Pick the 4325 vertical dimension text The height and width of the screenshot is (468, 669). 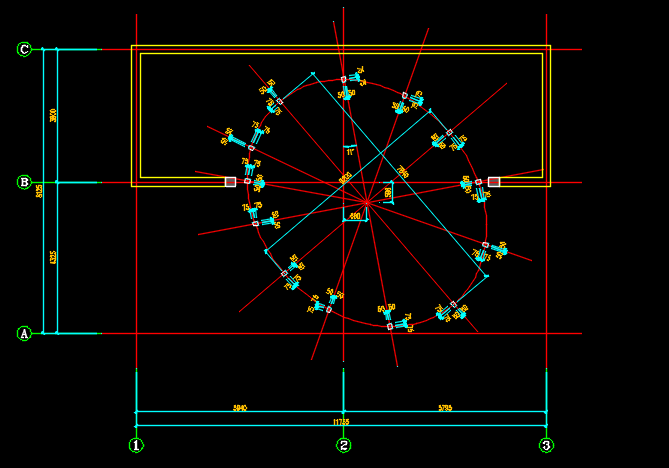[x=53, y=258]
